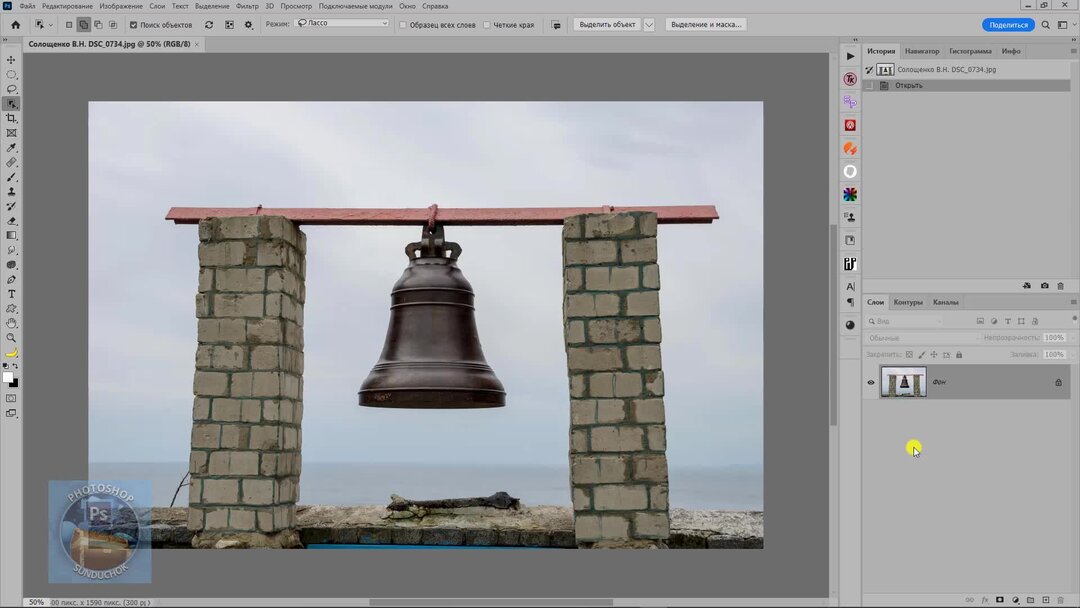Open tool preset picker dropdown arrow
Screen dimensions: 1080x608
tap(50, 25)
